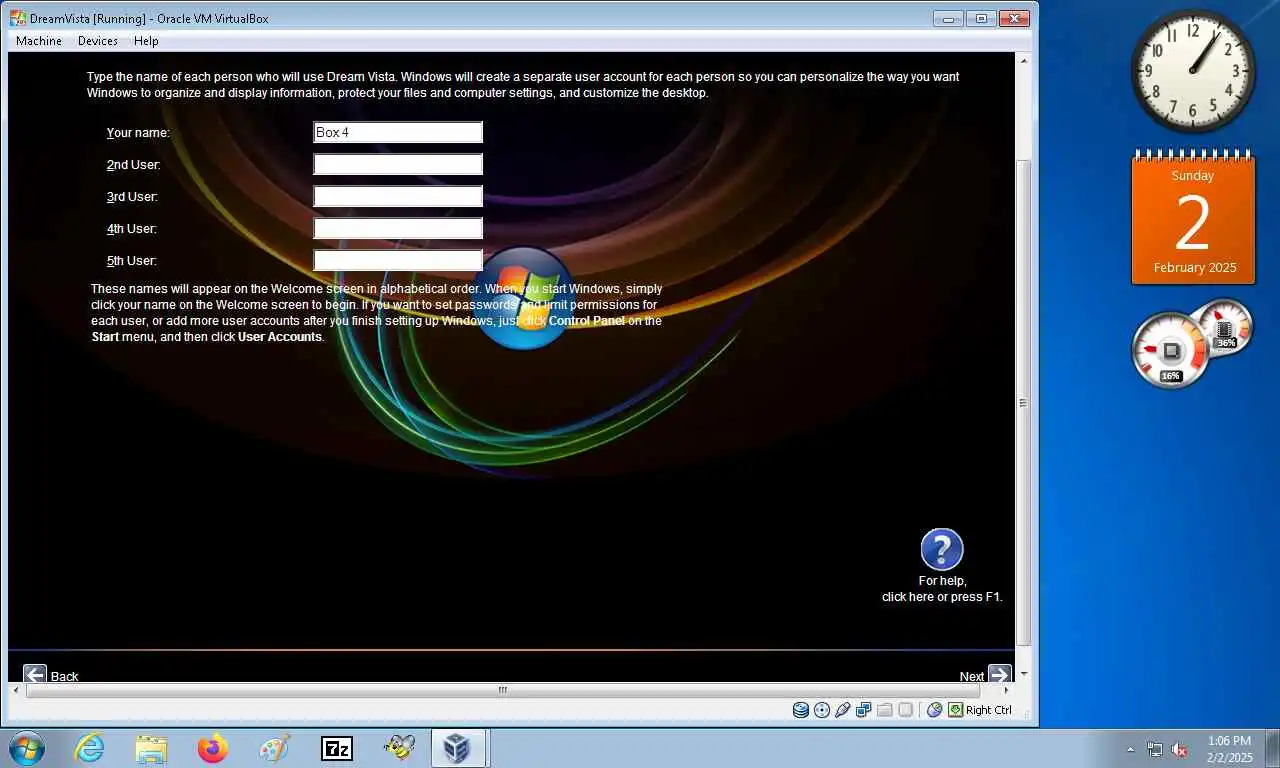This screenshot has width=1280, height=768.
Task: Click the mouse integration icon in status bar
Action: coord(934,710)
